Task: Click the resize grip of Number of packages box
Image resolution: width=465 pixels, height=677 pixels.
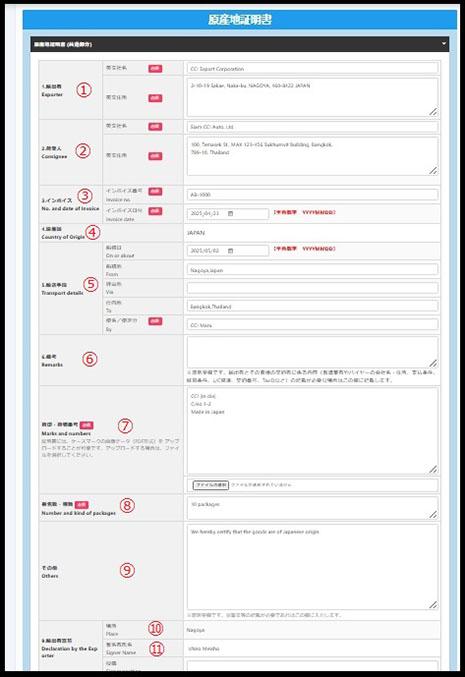Action: (433, 514)
